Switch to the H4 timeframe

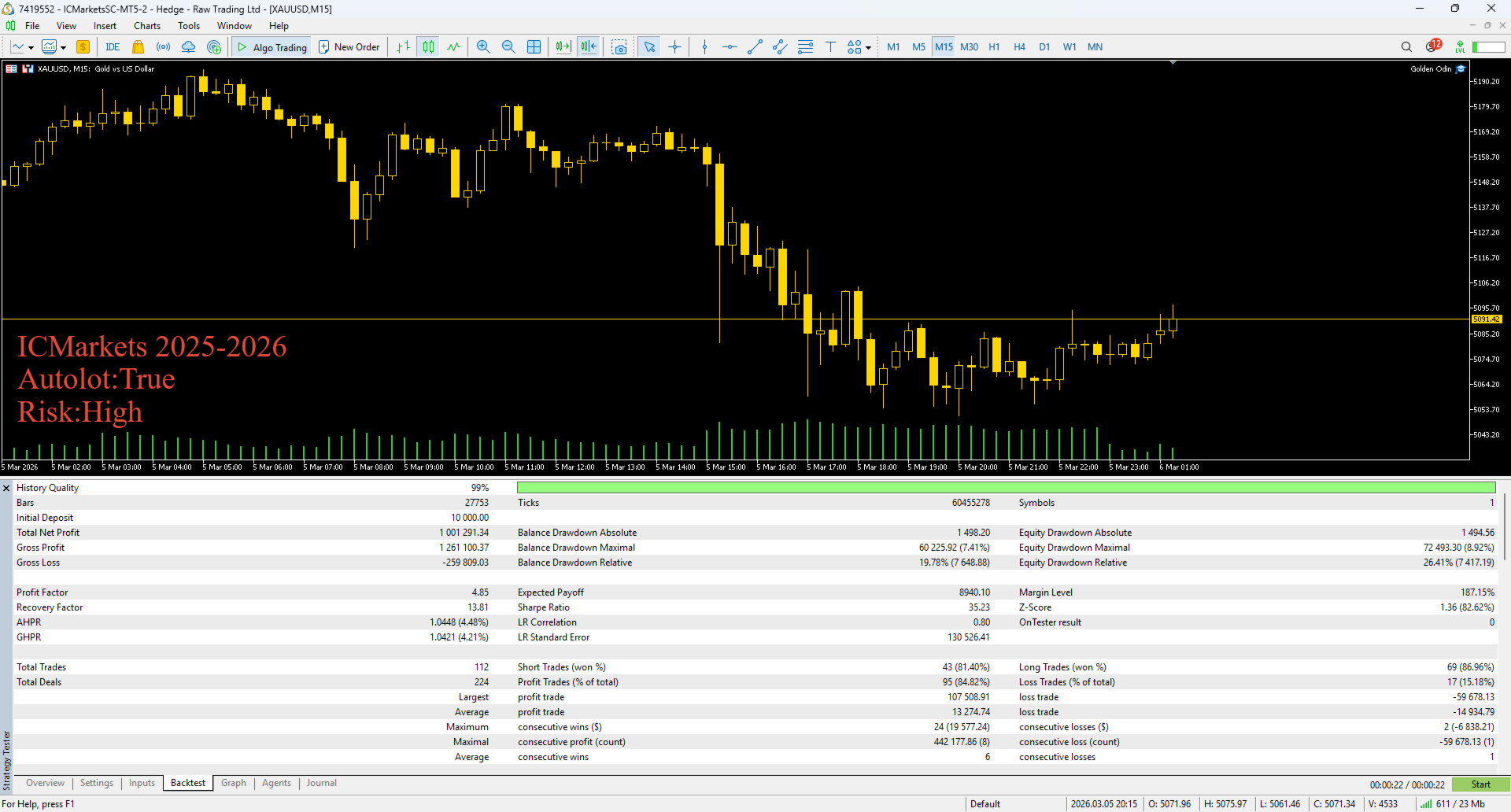tap(1019, 46)
